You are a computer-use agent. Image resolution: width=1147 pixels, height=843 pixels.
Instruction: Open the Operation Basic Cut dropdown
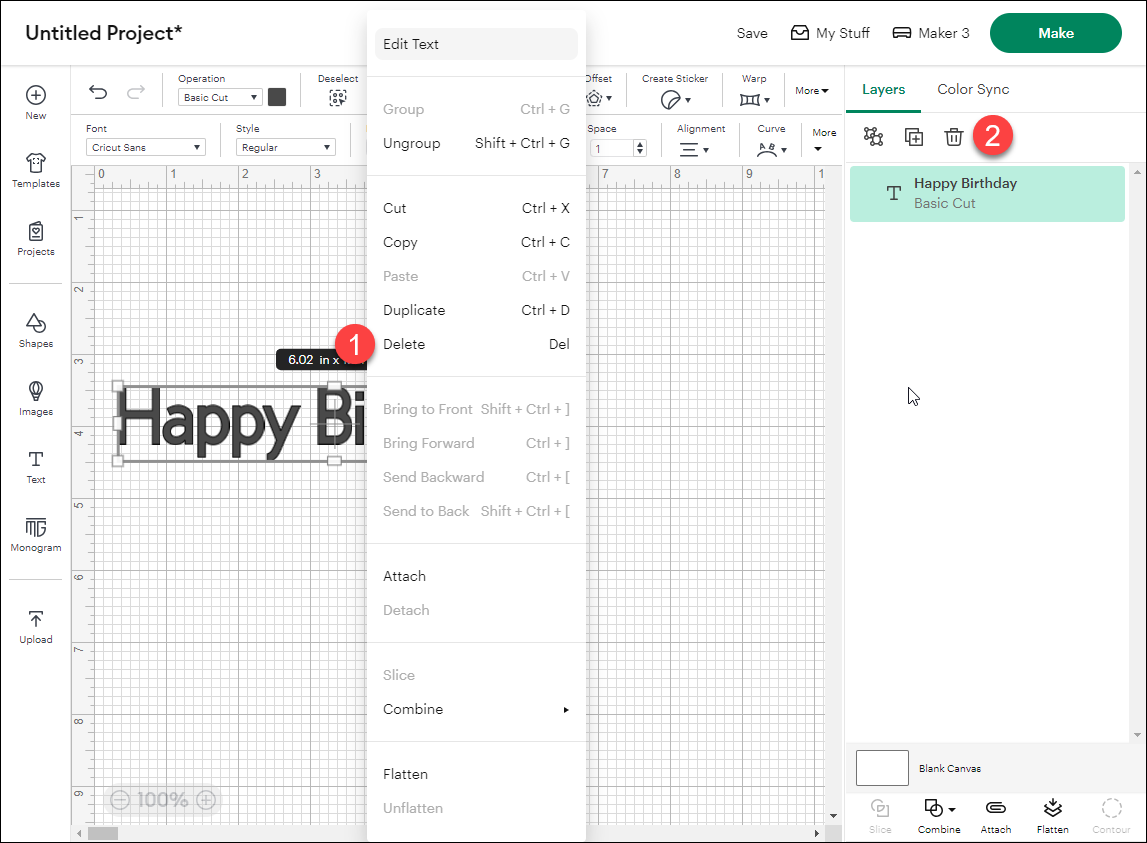[220, 97]
